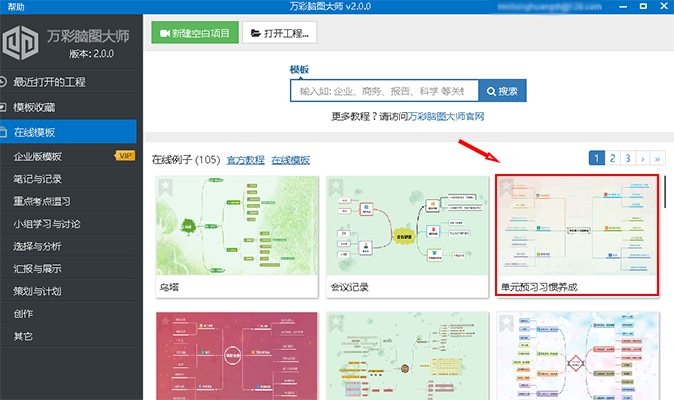The width and height of the screenshot is (674, 400).
Task: Click the VIP badge beside 企业版模板
Action: (x=125, y=155)
